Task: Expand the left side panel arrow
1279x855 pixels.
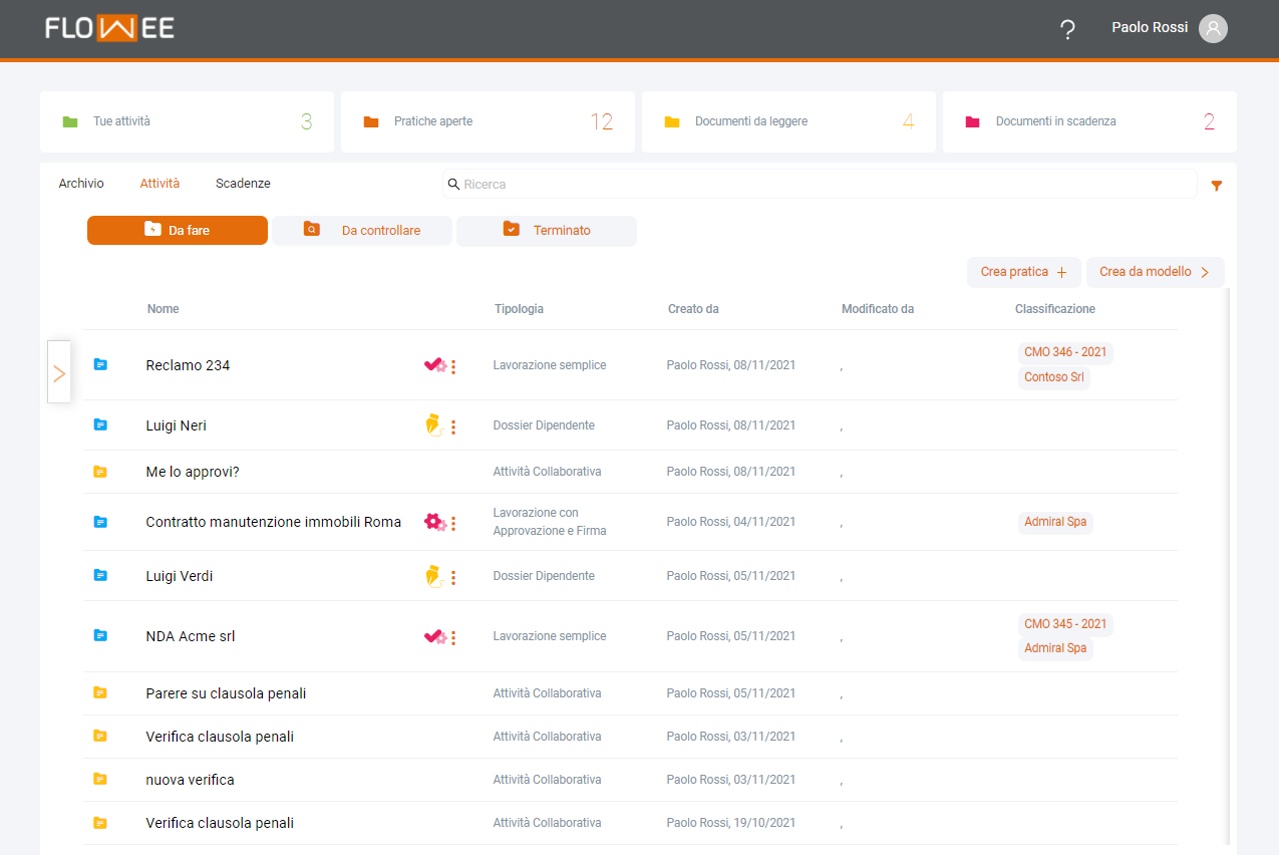Action: tap(59, 373)
